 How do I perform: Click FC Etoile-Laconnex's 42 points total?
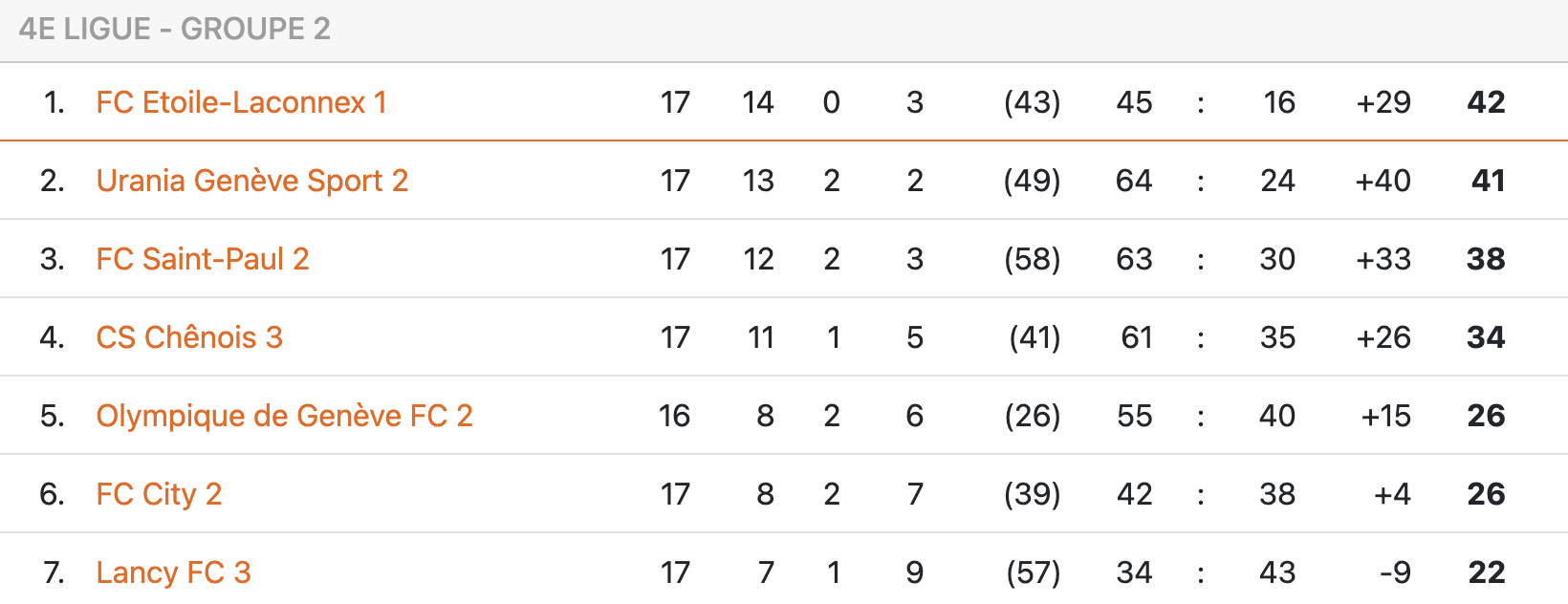(x=1486, y=102)
